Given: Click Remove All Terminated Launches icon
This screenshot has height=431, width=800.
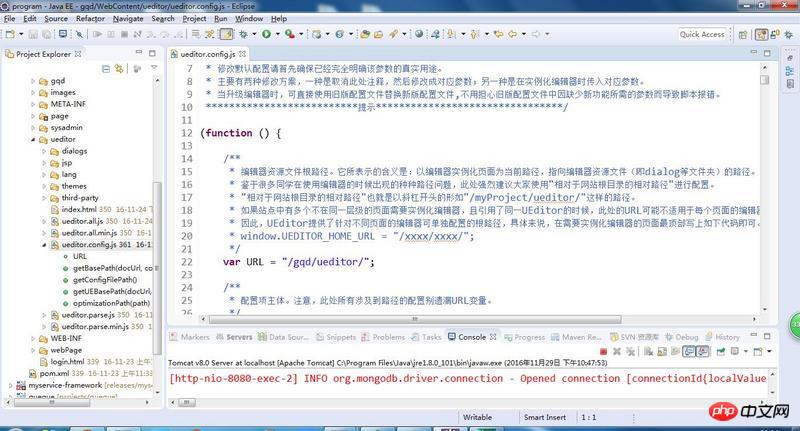Looking at the screenshot, I should 631,351.
